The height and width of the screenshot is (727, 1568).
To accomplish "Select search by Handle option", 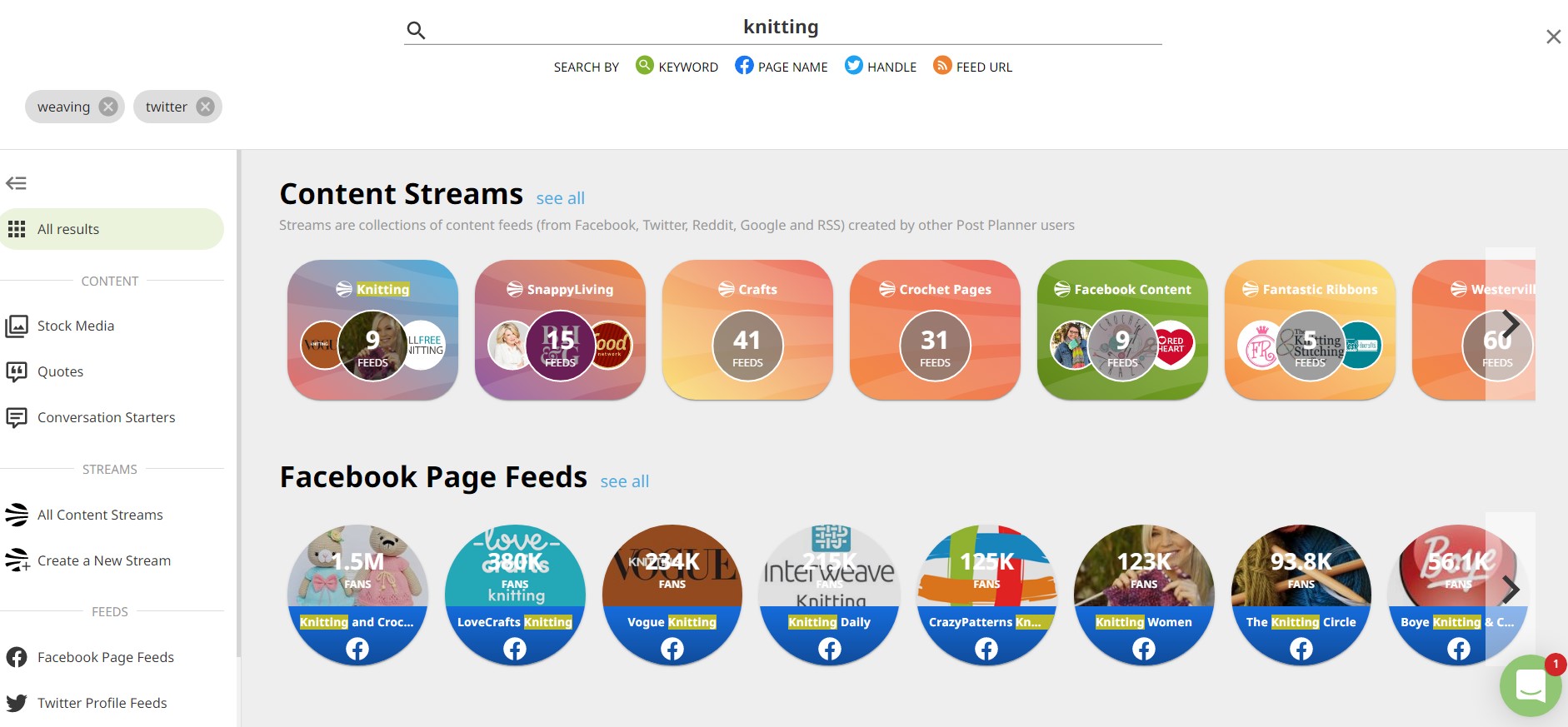I will [881, 67].
